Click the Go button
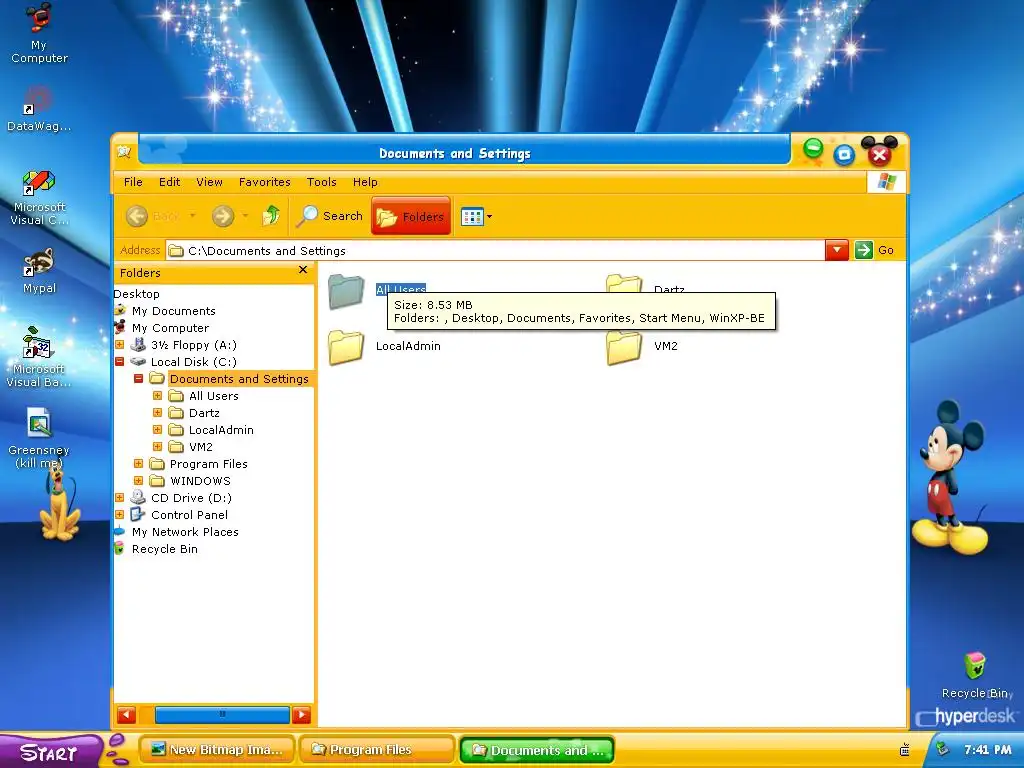 pyautogui.click(x=875, y=250)
